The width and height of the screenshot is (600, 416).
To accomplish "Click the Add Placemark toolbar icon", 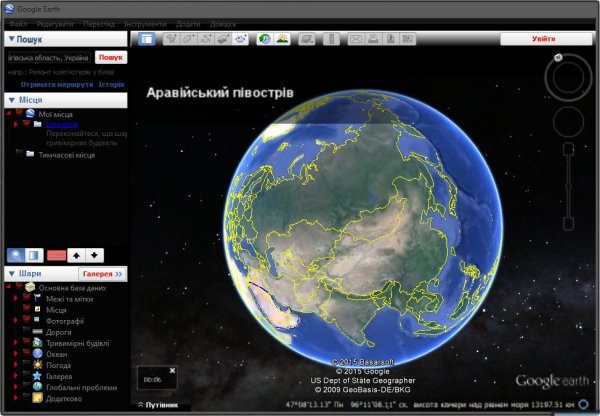I will 171,39.
